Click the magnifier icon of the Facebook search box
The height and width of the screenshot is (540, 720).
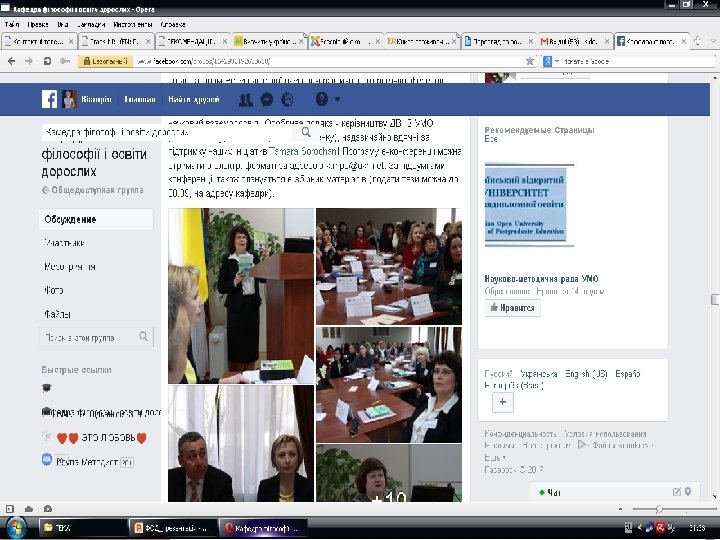click(306, 132)
